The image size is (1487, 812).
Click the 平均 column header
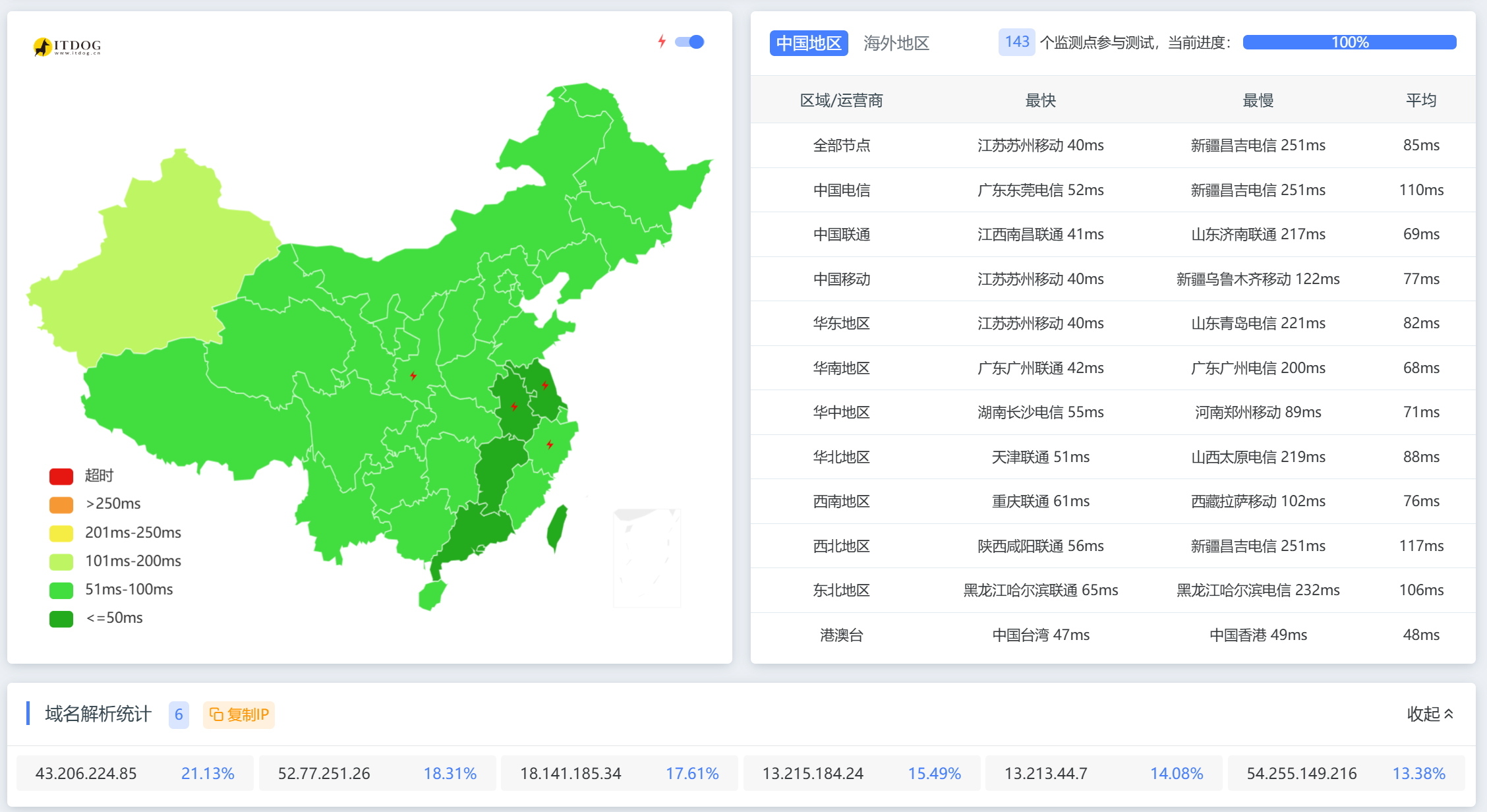(x=1421, y=100)
